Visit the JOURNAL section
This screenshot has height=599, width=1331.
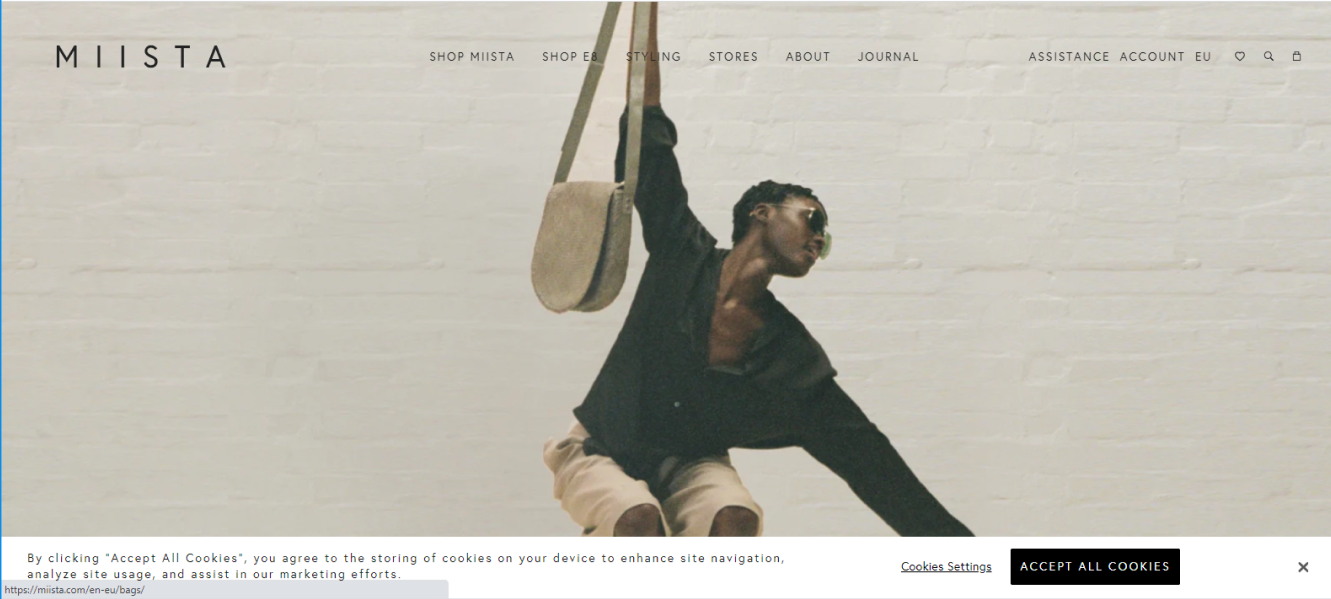point(888,57)
